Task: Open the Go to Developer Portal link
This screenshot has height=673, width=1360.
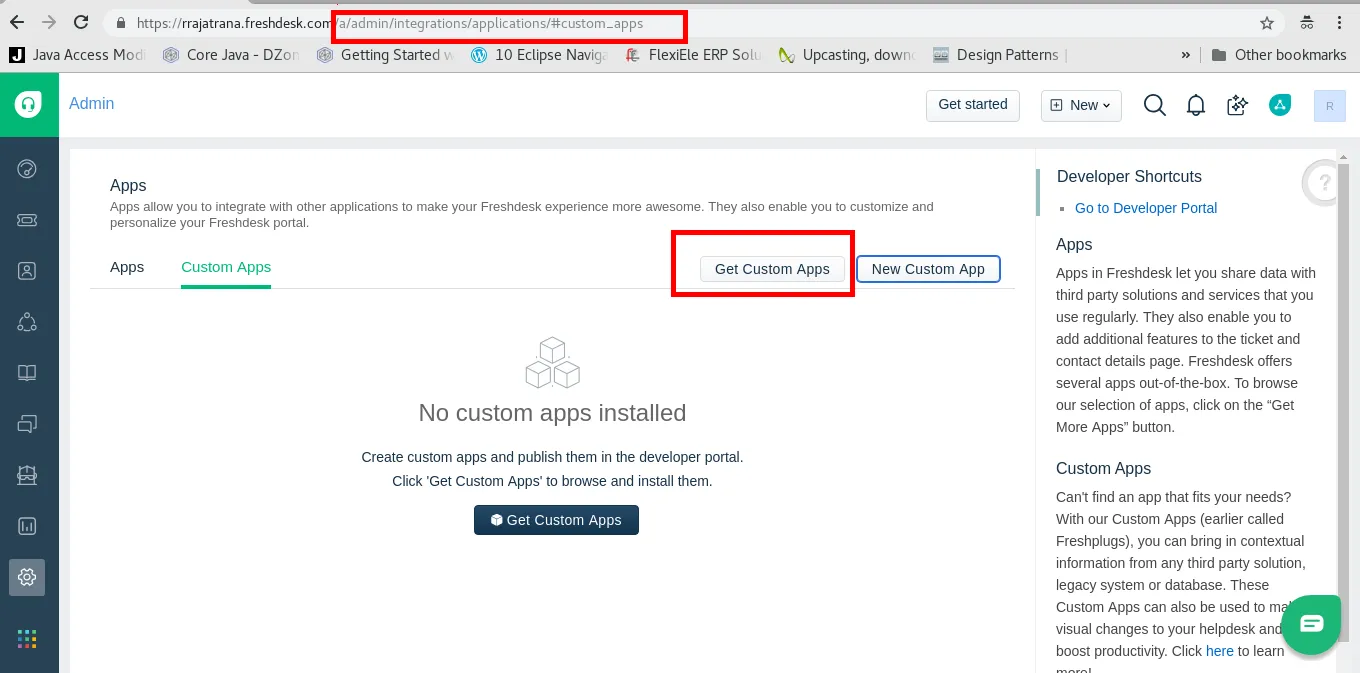Action: coord(1146,208)
